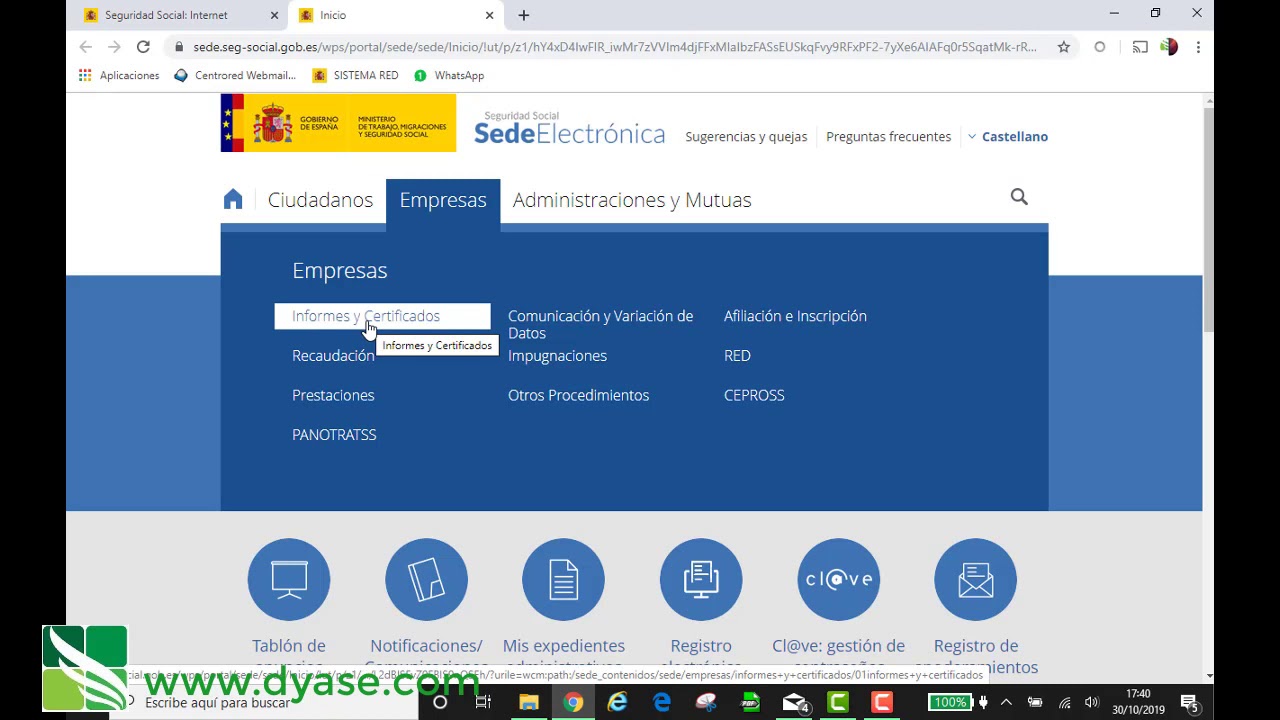Click the reload page button

[x=143, y=46]
